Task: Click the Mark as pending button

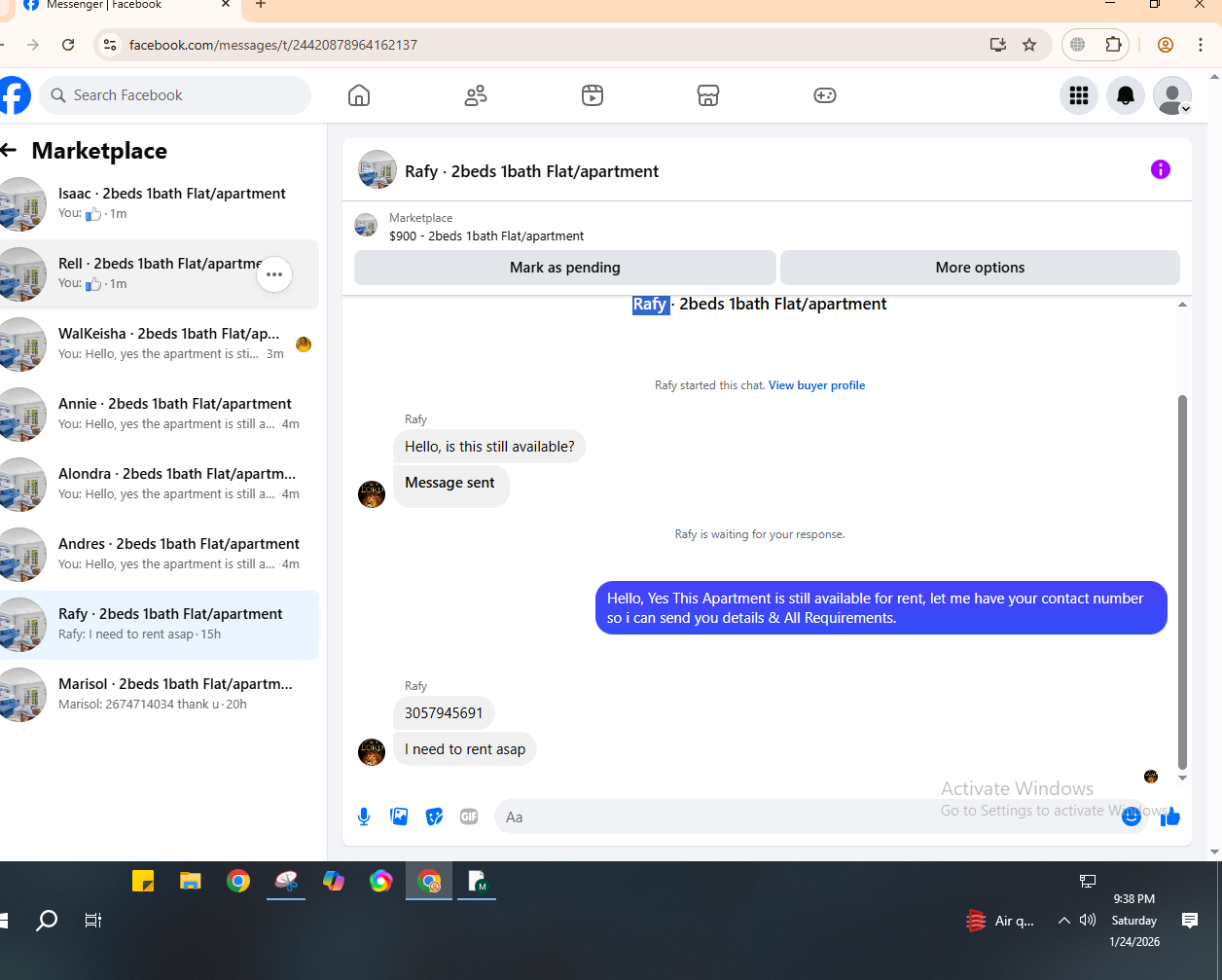Action: 565,268
